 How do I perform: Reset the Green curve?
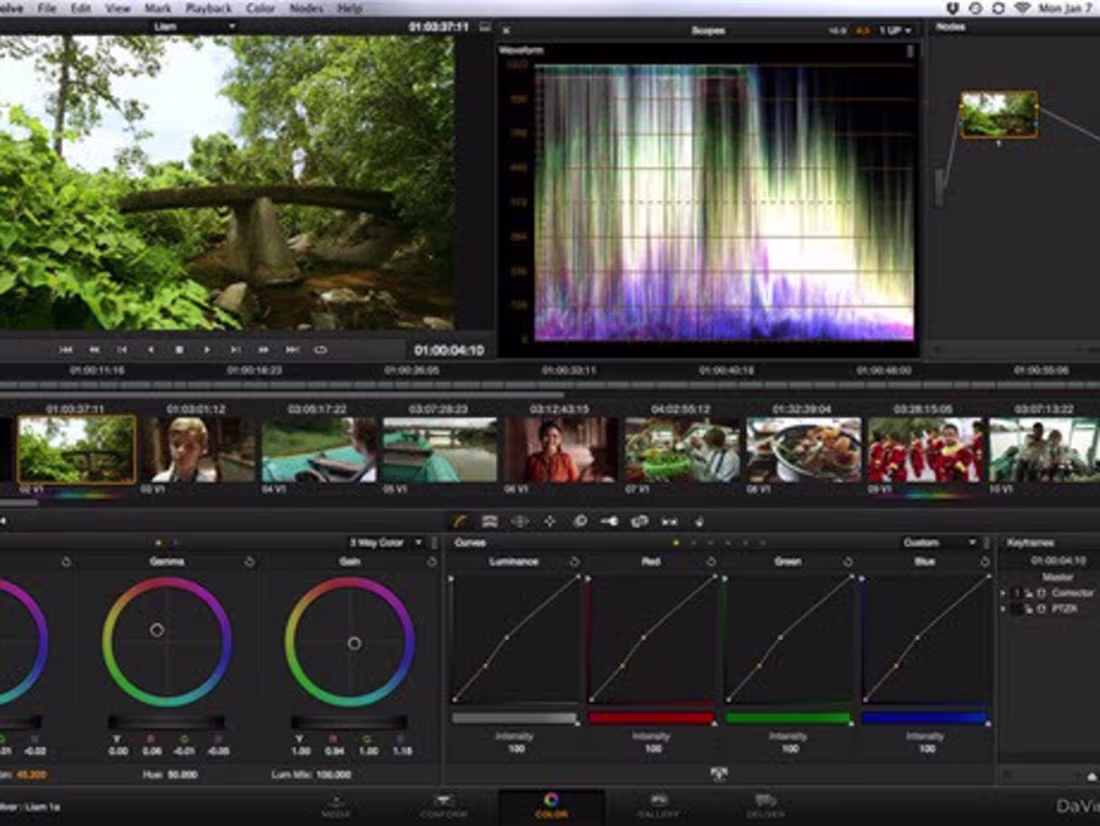pyautogui.click(x=847, y=562)
